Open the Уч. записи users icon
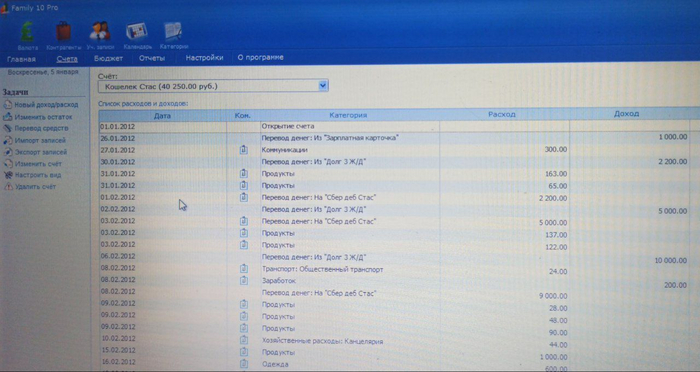700x372 pixels. (100, 31)
